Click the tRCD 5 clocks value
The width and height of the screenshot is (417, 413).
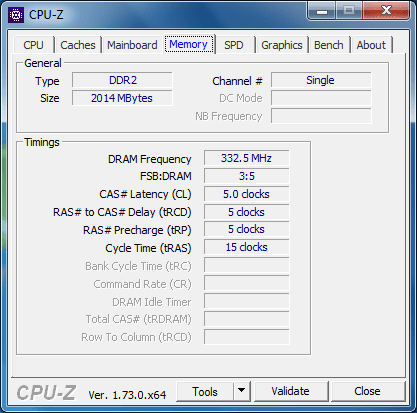tap(247, 212)
